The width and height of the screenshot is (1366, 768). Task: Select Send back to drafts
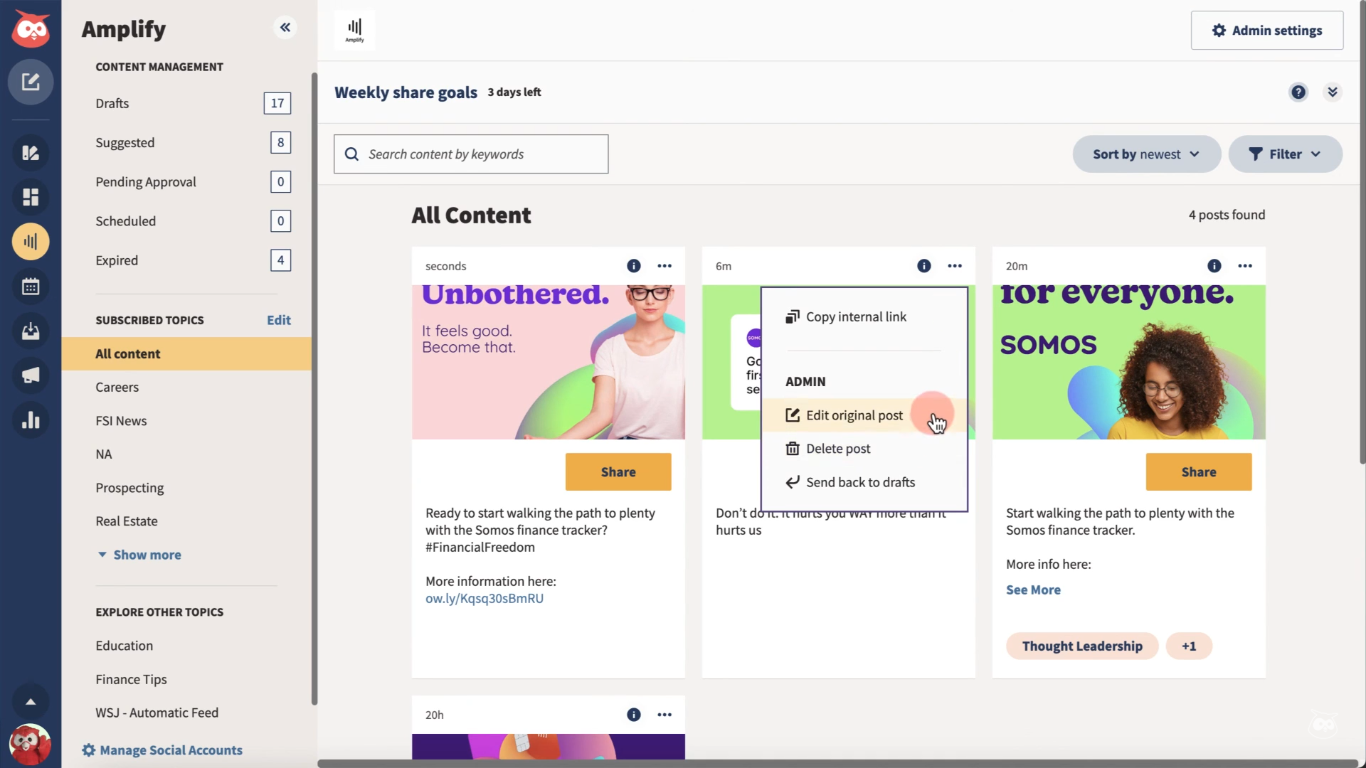864,482
